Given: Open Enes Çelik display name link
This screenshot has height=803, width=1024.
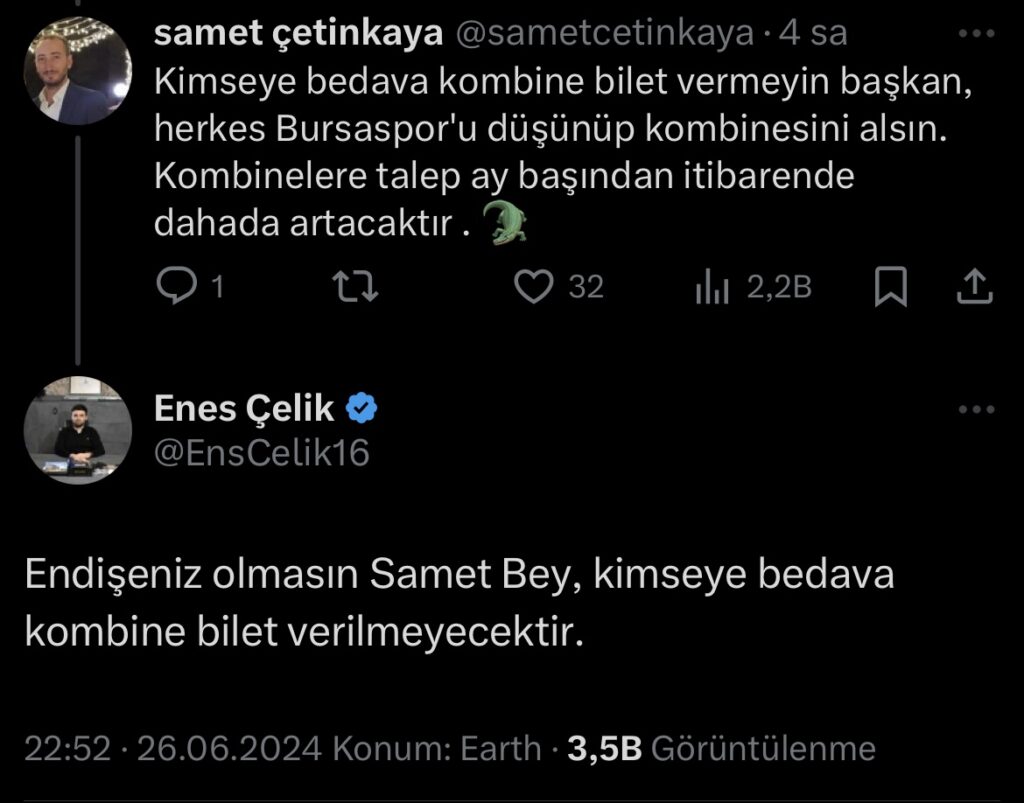Looking at the screenshot, I should 244,409.
